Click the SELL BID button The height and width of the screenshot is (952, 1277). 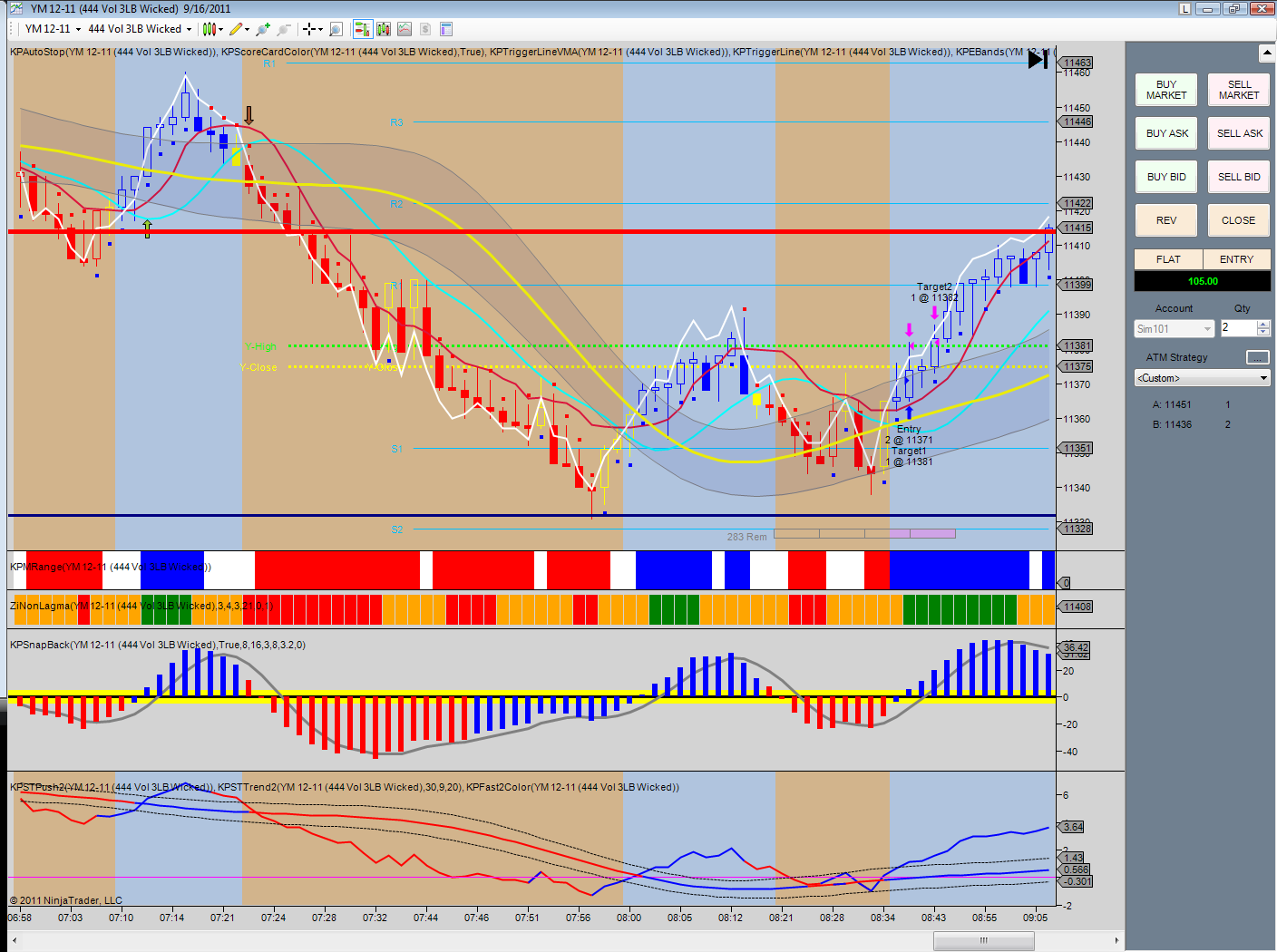click(x=1239, y=177)
